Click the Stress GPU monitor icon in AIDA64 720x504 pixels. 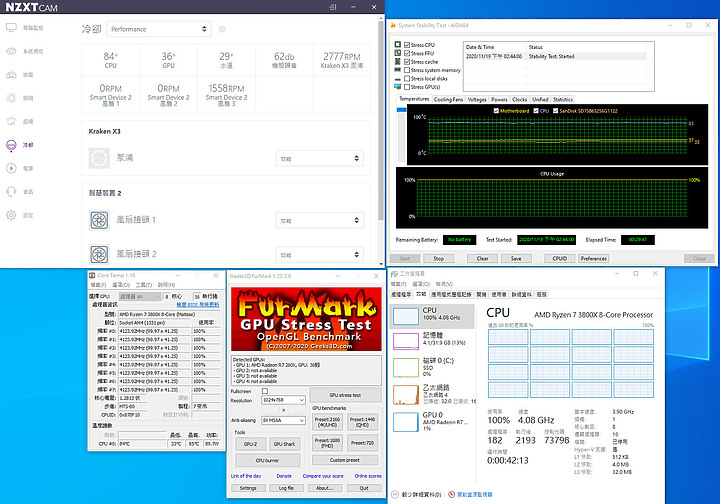pos(398,86)
